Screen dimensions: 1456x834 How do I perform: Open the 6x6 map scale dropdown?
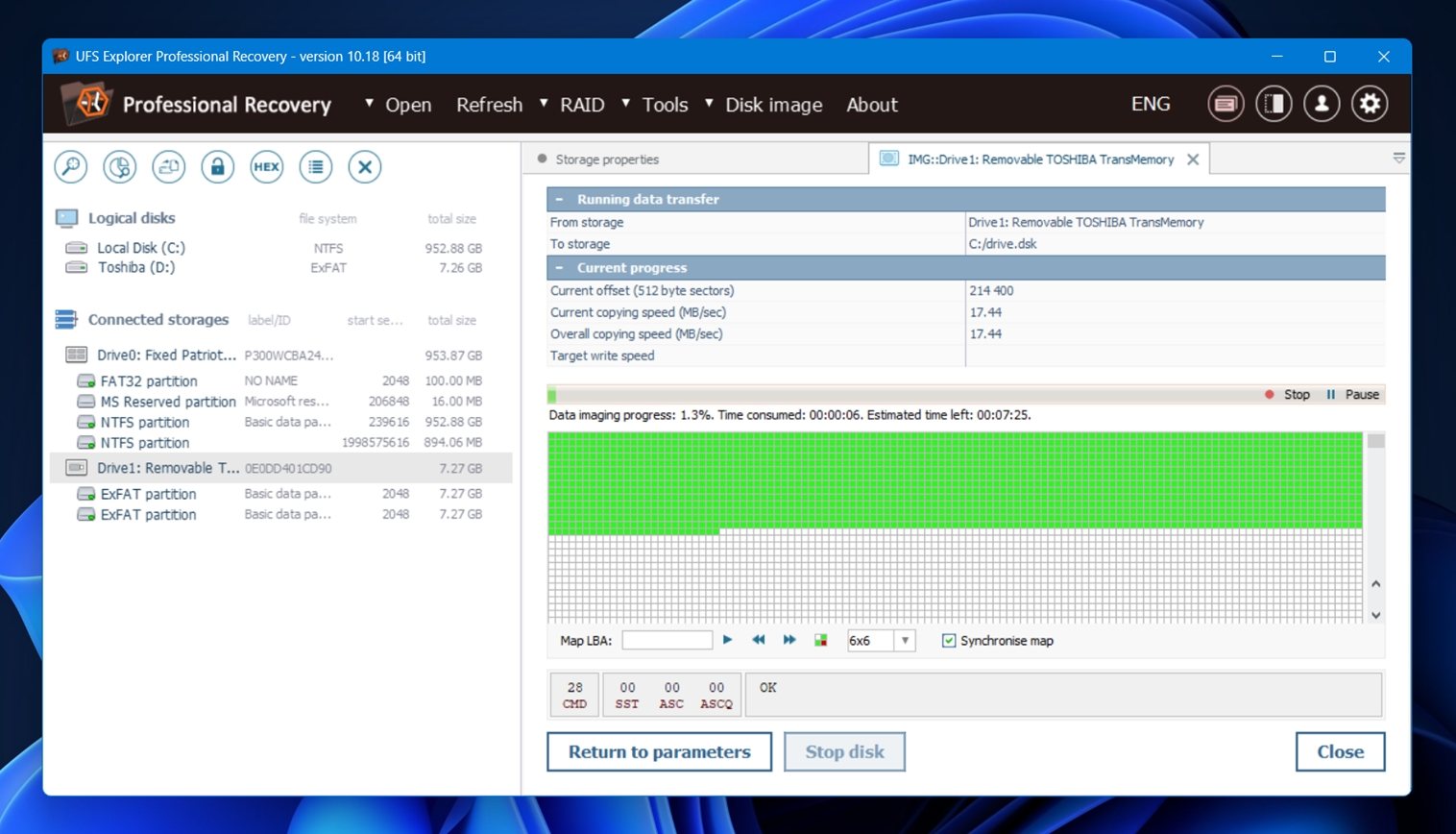coord(904,640)
